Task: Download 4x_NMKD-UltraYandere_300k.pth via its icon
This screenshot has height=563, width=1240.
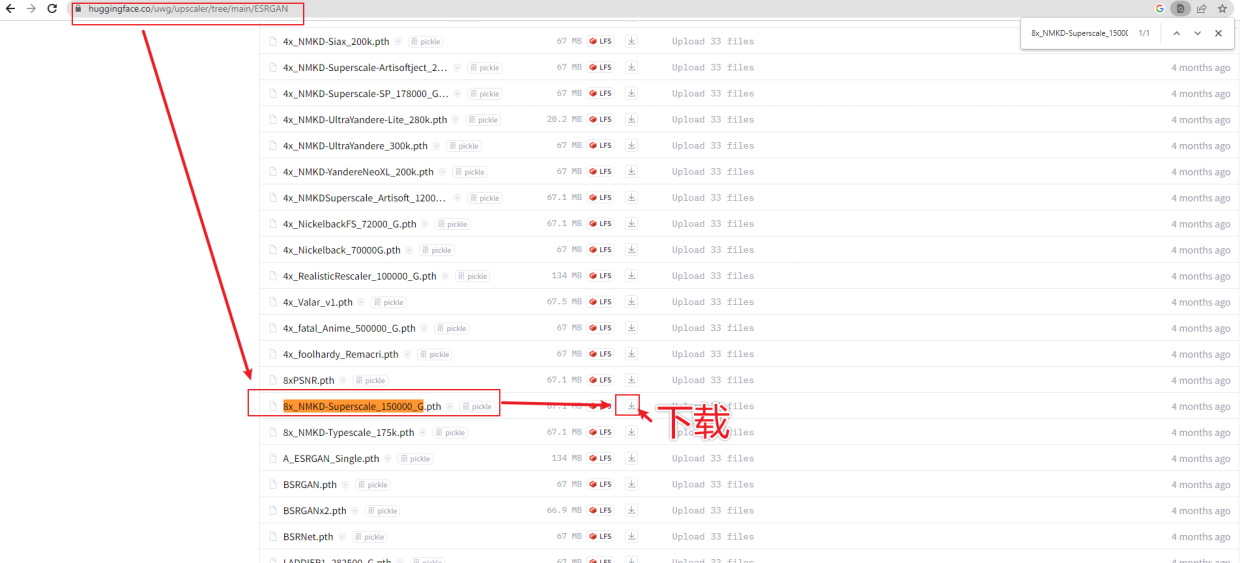Action: (x=631, y=145)
